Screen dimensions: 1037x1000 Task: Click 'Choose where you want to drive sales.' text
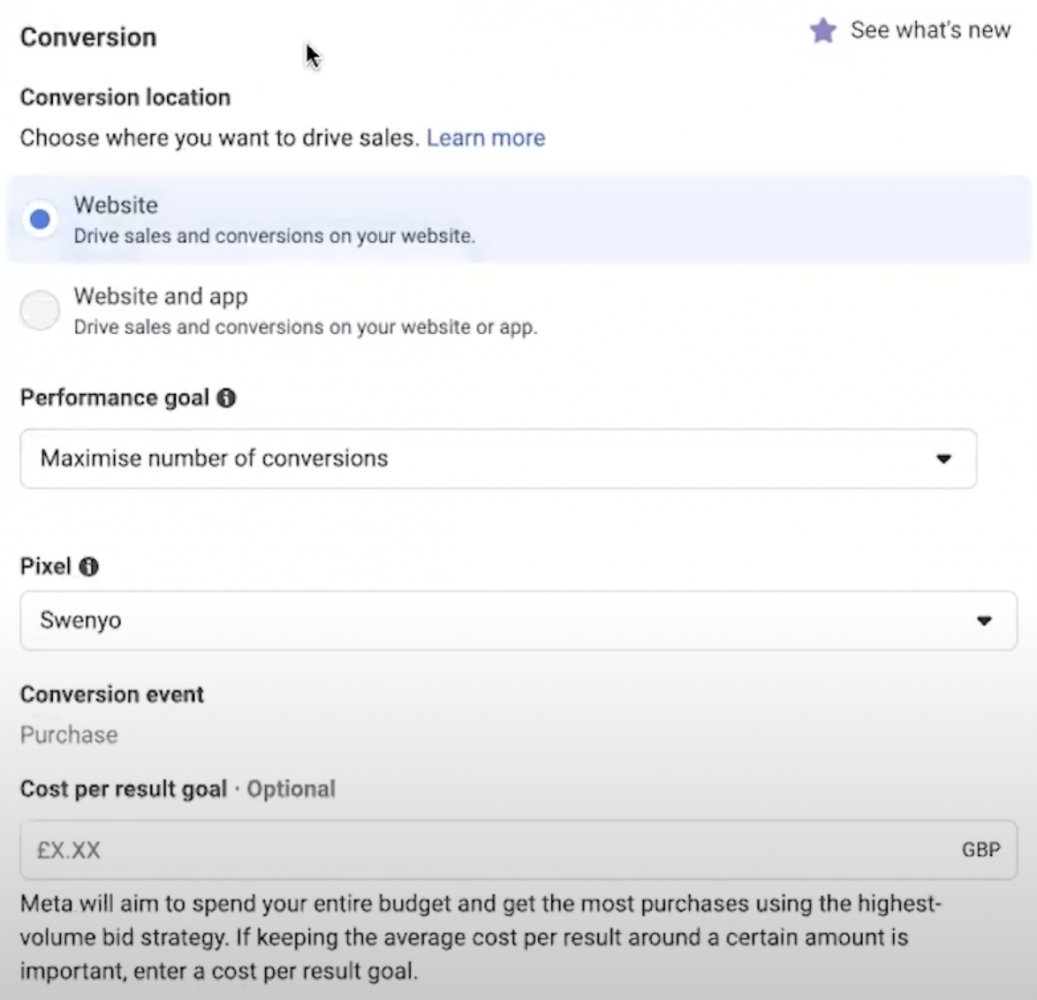(x=220, y=138)
